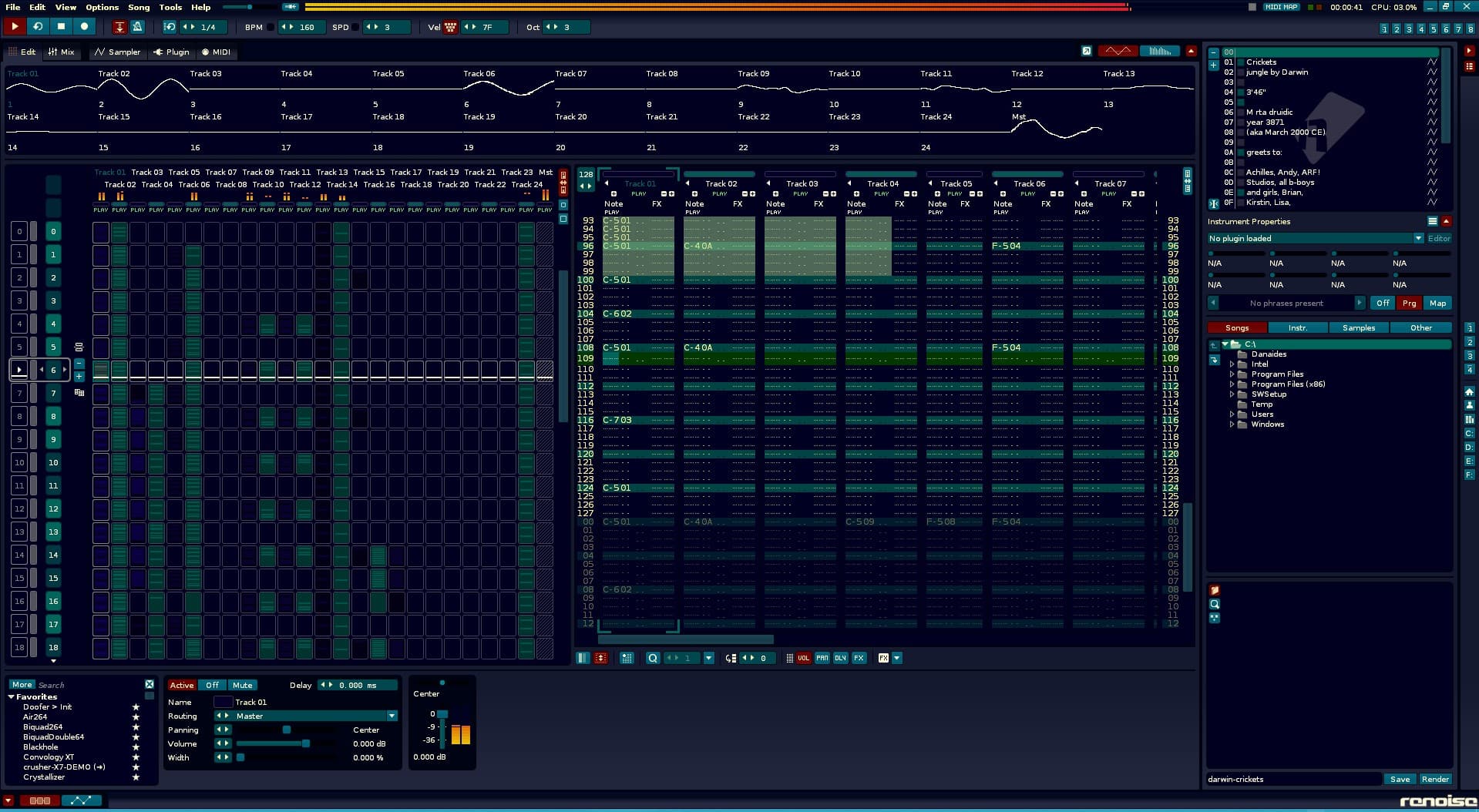Click the Render button
Viewport: 1479px width, 812px height.
pos(1435,779)
